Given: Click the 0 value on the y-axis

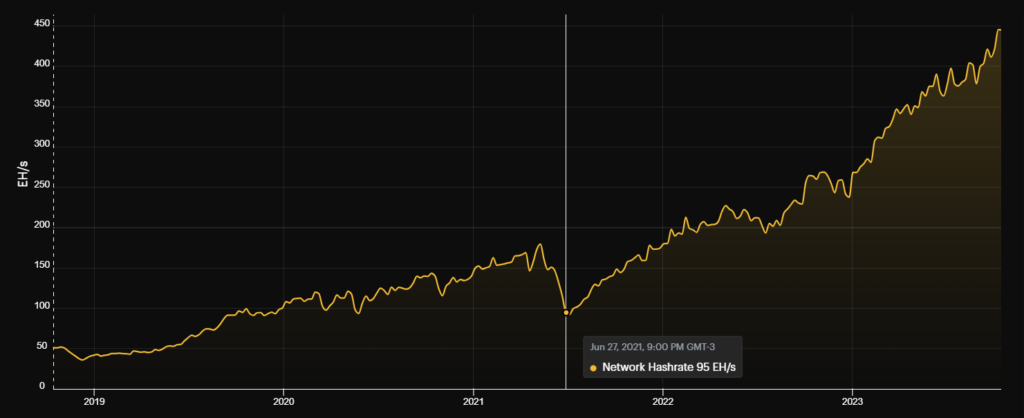Looking at the screenshot, I should 43,386.
